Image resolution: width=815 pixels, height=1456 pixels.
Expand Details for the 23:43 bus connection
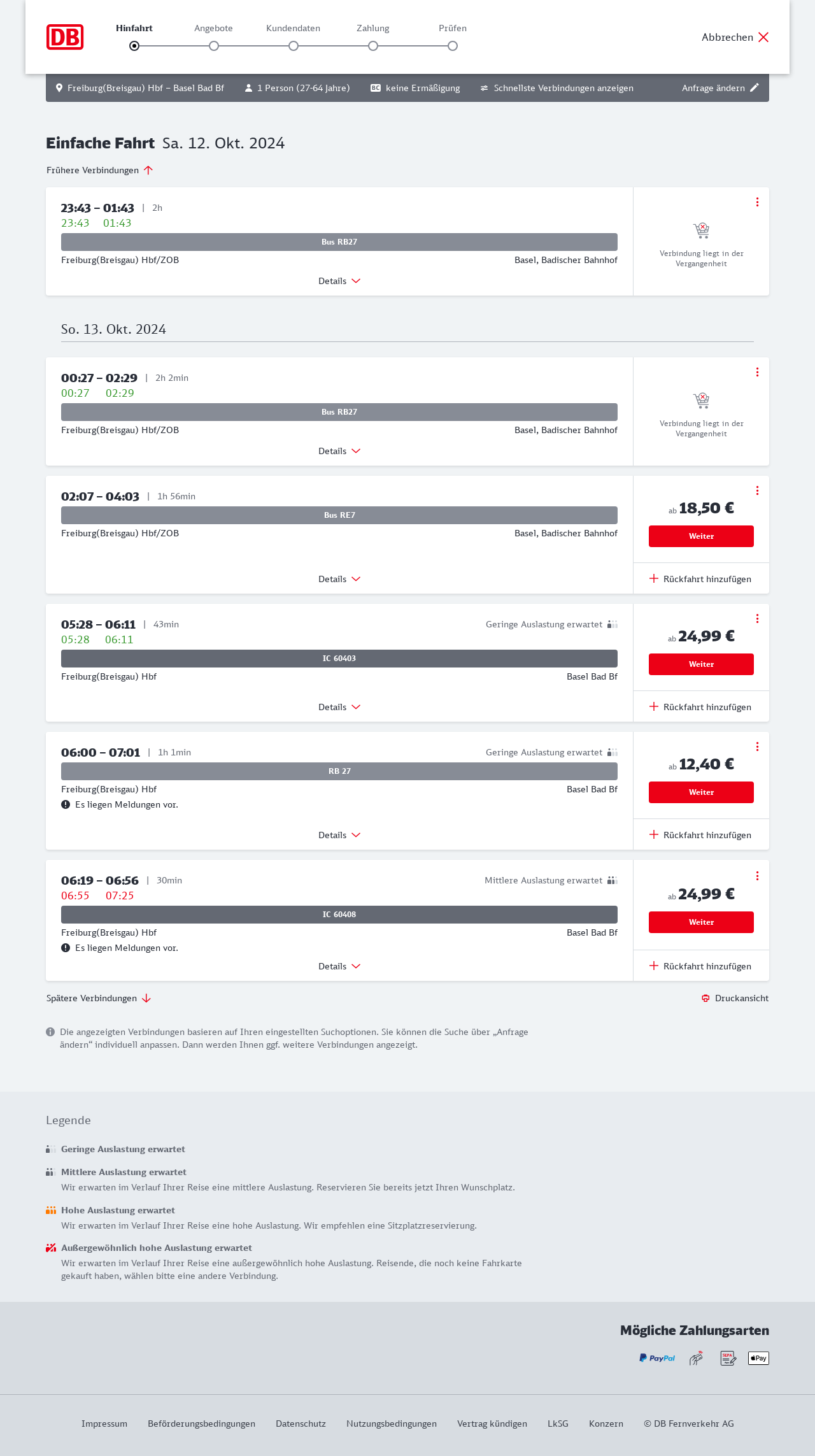point(339,281)
